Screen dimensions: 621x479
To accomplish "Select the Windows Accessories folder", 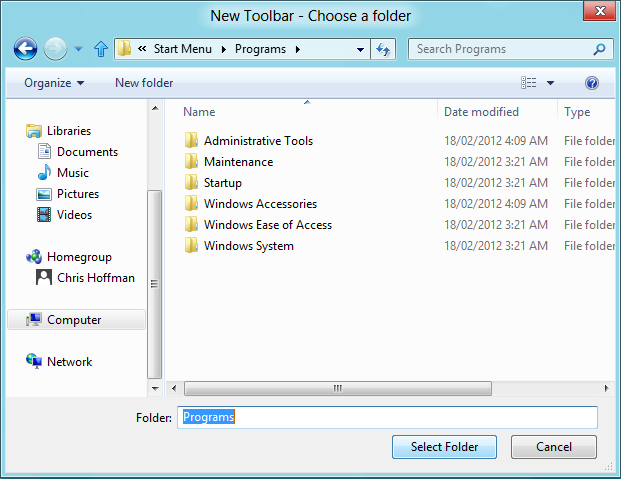I will click(260, 204).
